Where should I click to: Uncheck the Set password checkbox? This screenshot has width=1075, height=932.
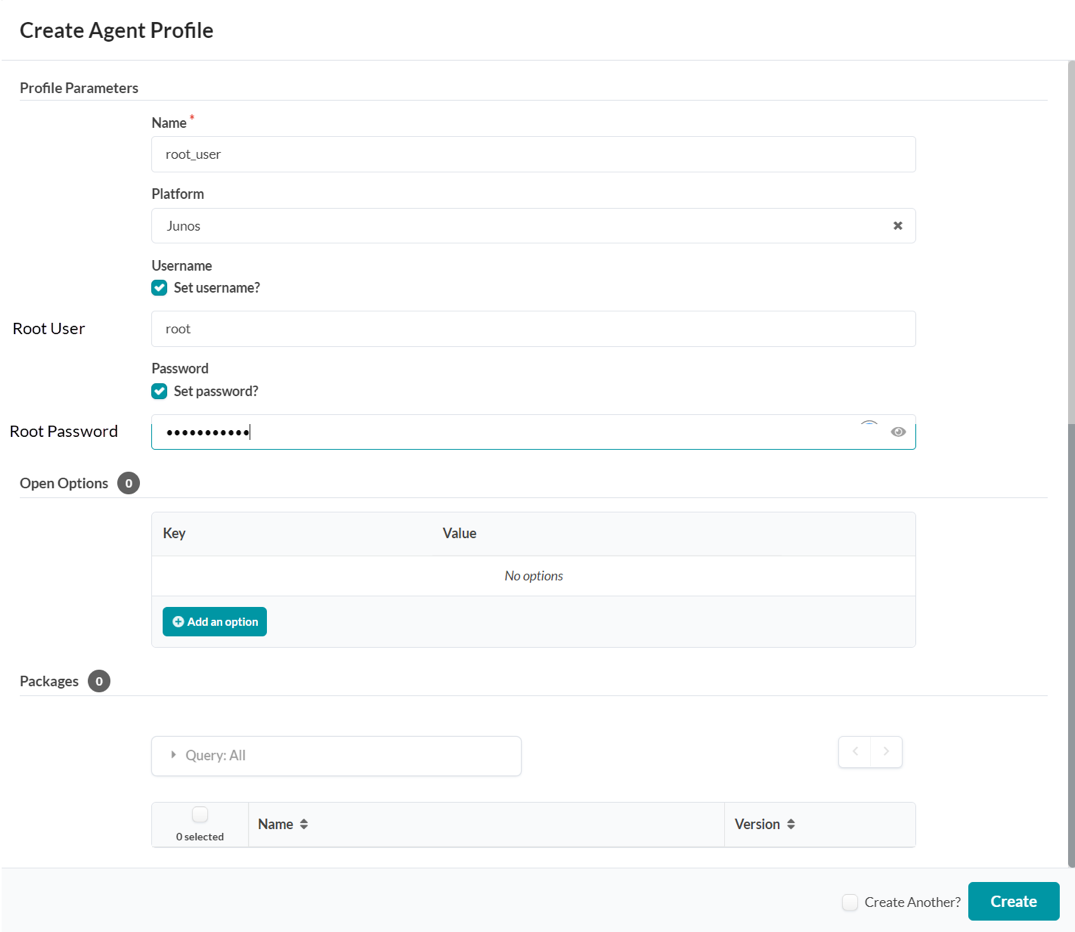(x=159, y=391)
